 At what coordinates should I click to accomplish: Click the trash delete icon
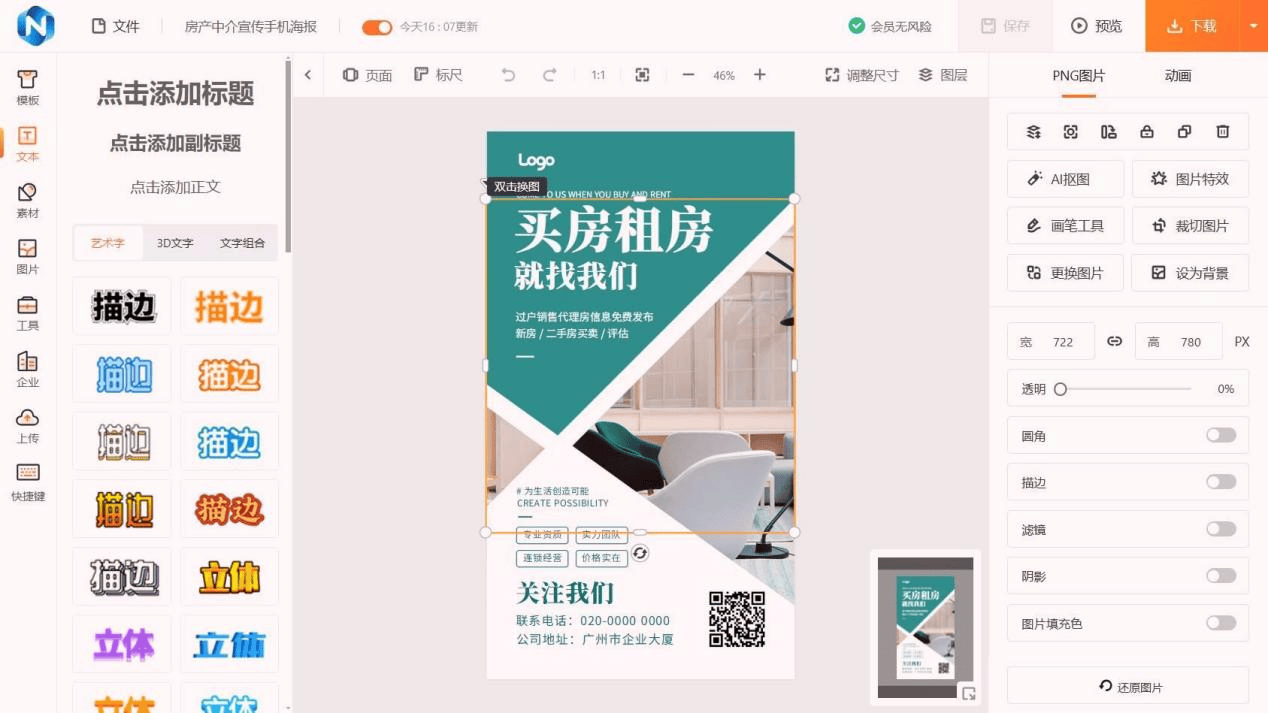(x=1222, y=132)
